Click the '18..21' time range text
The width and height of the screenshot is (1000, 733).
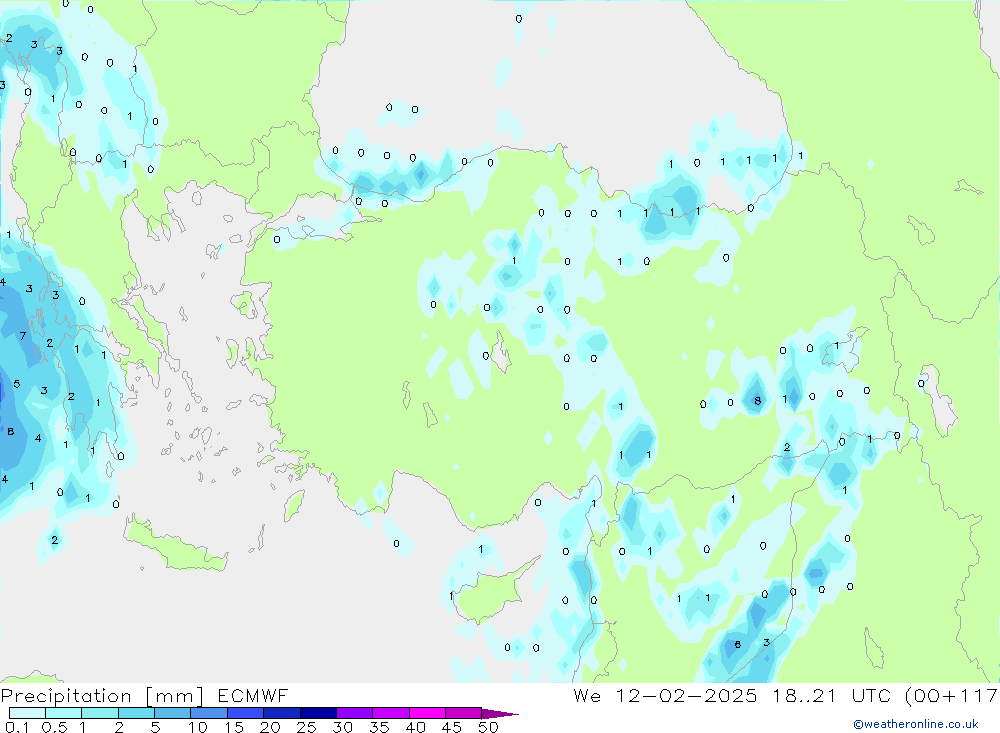(804, 695)
